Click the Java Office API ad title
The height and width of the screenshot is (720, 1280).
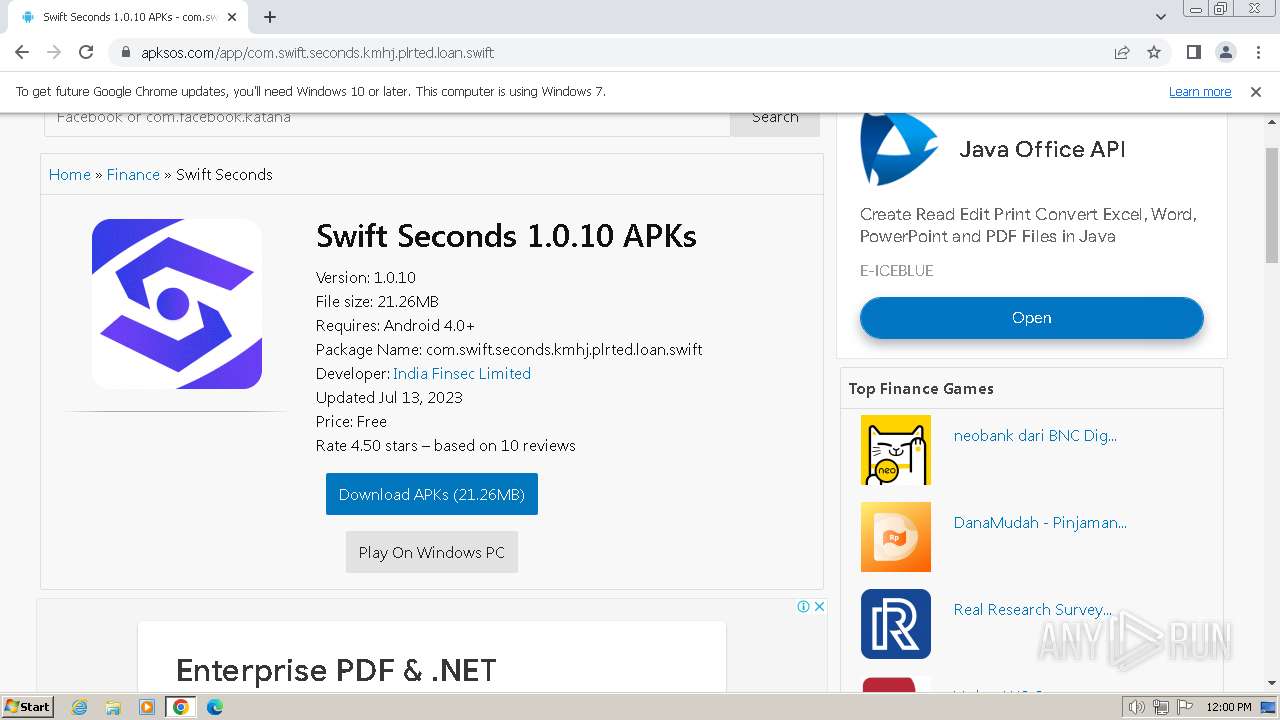coord(1042,149)
